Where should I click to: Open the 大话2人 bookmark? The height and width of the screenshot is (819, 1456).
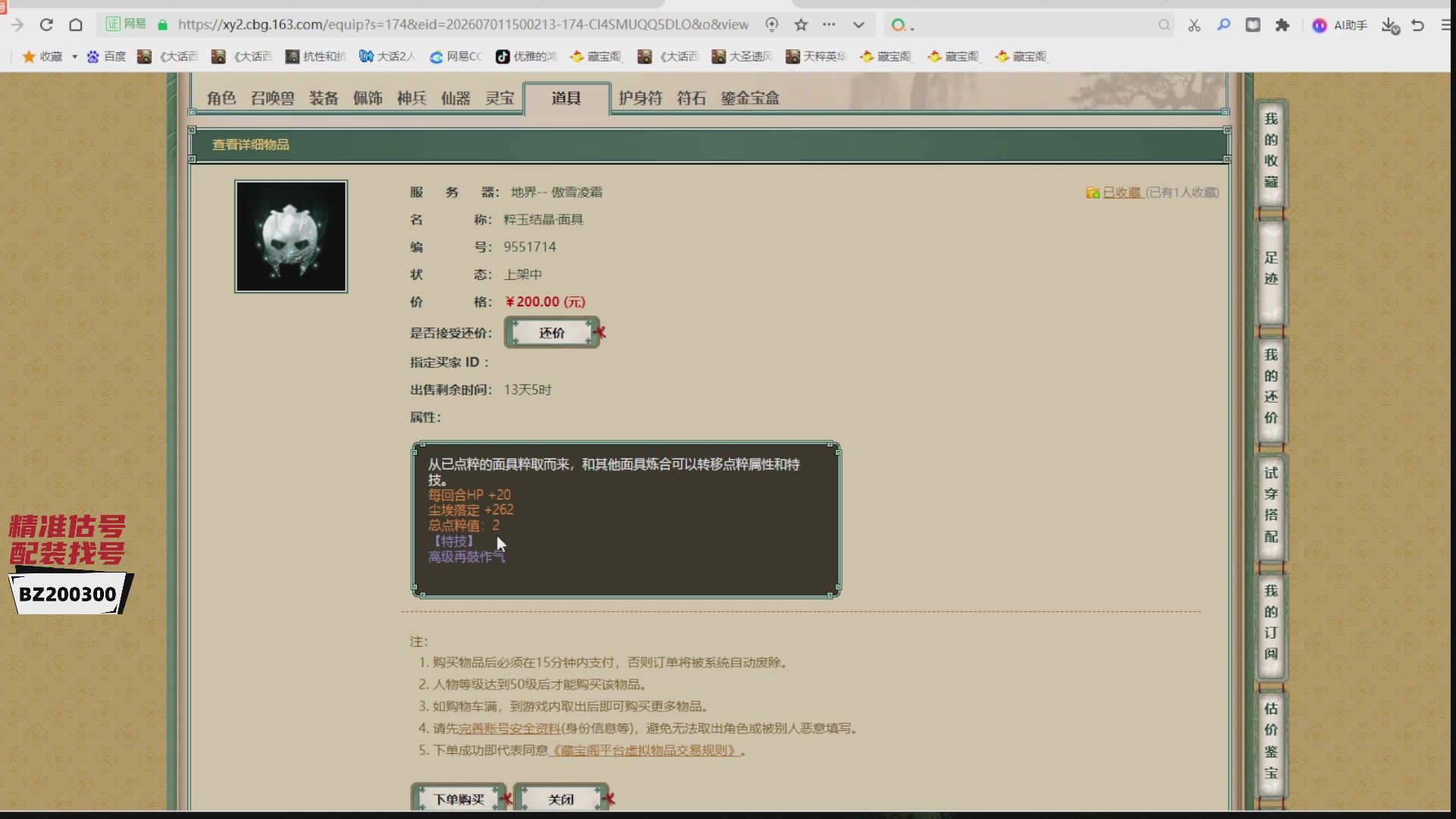pyautogui.click(x=388, y=56)
